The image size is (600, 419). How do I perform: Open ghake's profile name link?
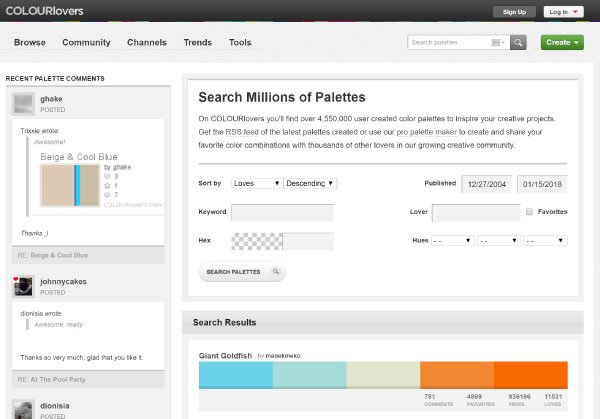coord(51,99)
